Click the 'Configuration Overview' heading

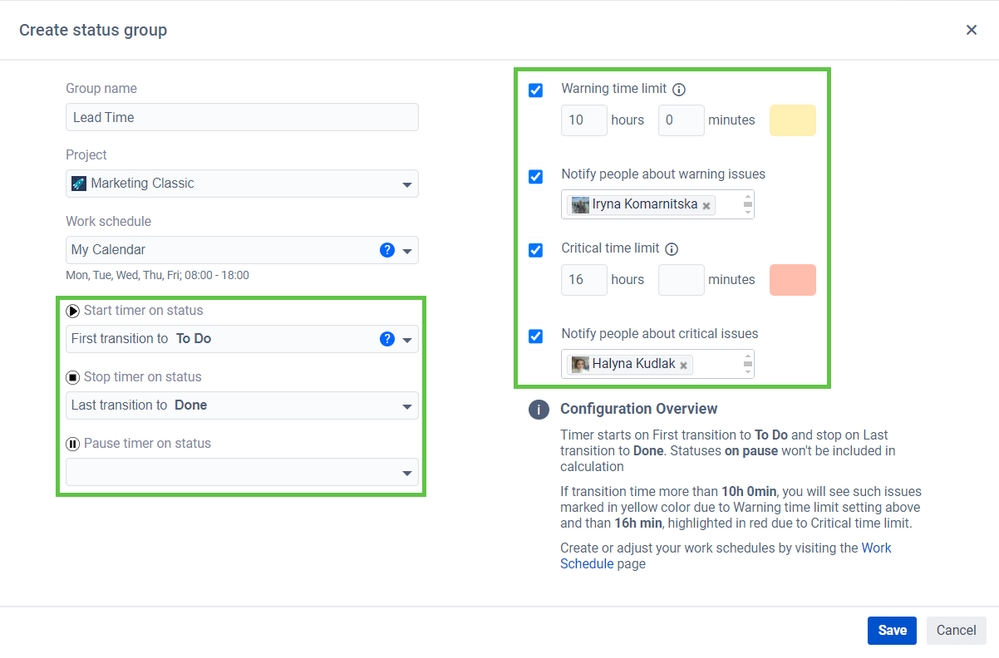tap(638, 409)
